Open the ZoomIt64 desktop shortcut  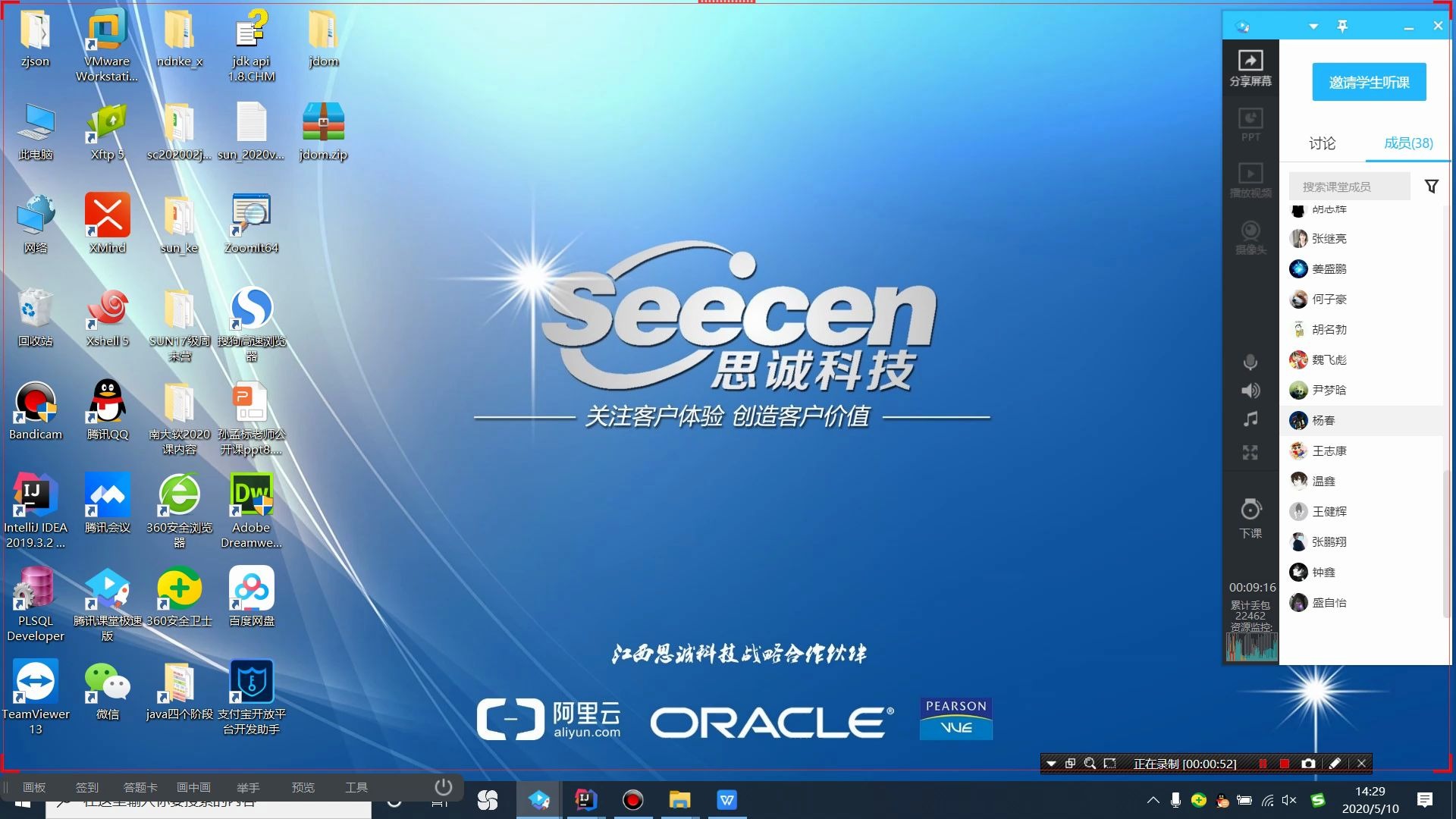pos(252,224)
